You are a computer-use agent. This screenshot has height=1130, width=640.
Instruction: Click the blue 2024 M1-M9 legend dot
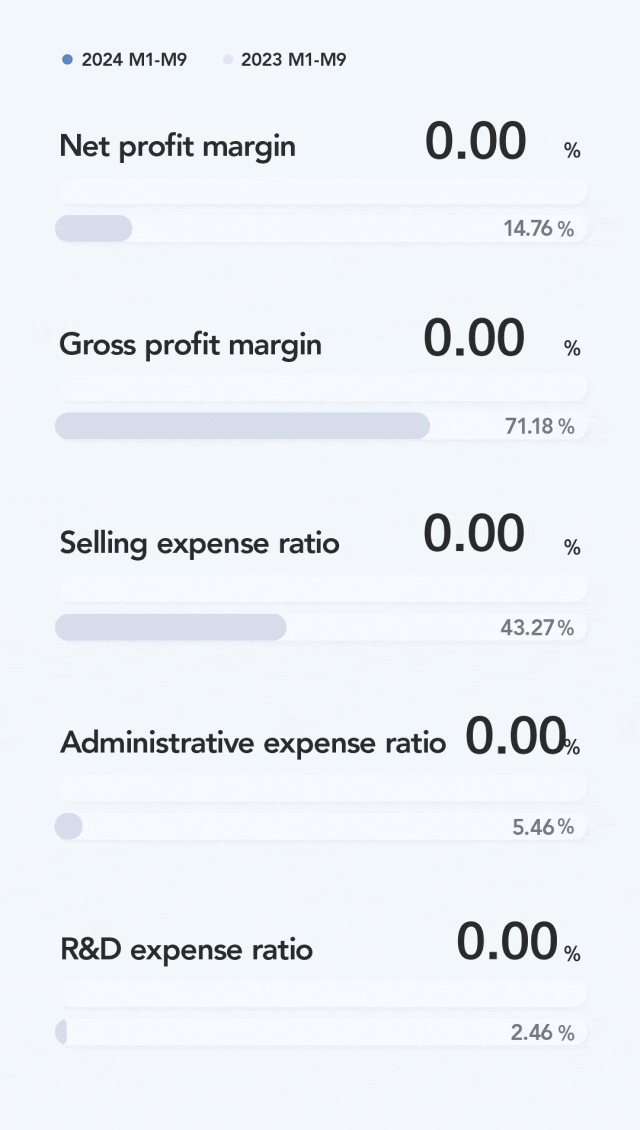(67, 60)
